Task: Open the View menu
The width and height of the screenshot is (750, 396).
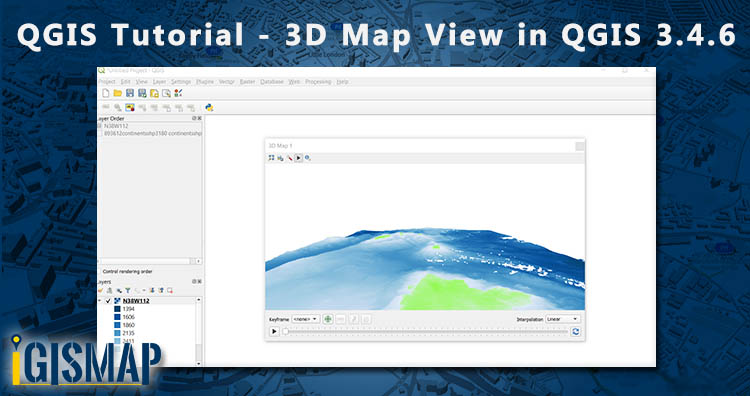Action: 142,82
